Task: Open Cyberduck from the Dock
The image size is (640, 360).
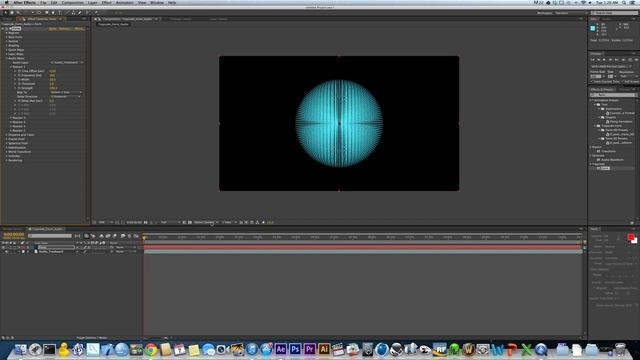Action: [x=64, y=349]
